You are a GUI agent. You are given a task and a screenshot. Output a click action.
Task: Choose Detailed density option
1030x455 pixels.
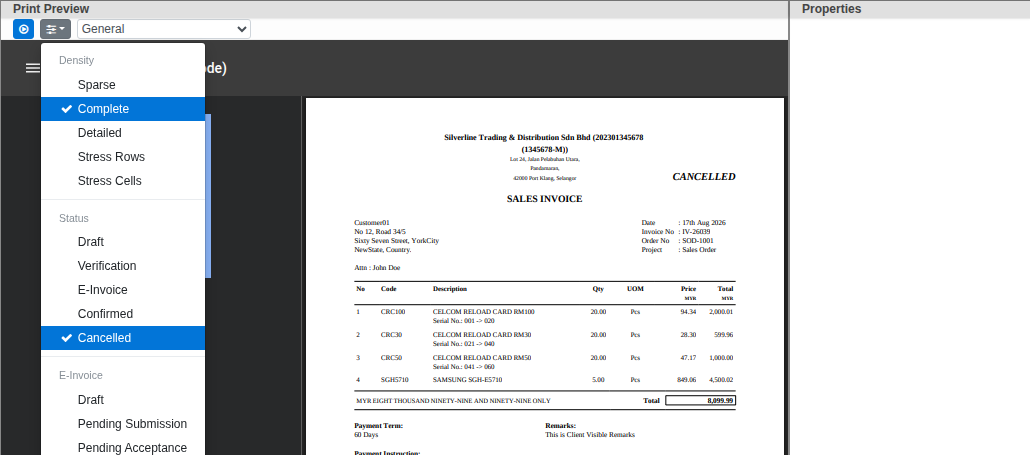pyautogui.click(x=123, y=133)
